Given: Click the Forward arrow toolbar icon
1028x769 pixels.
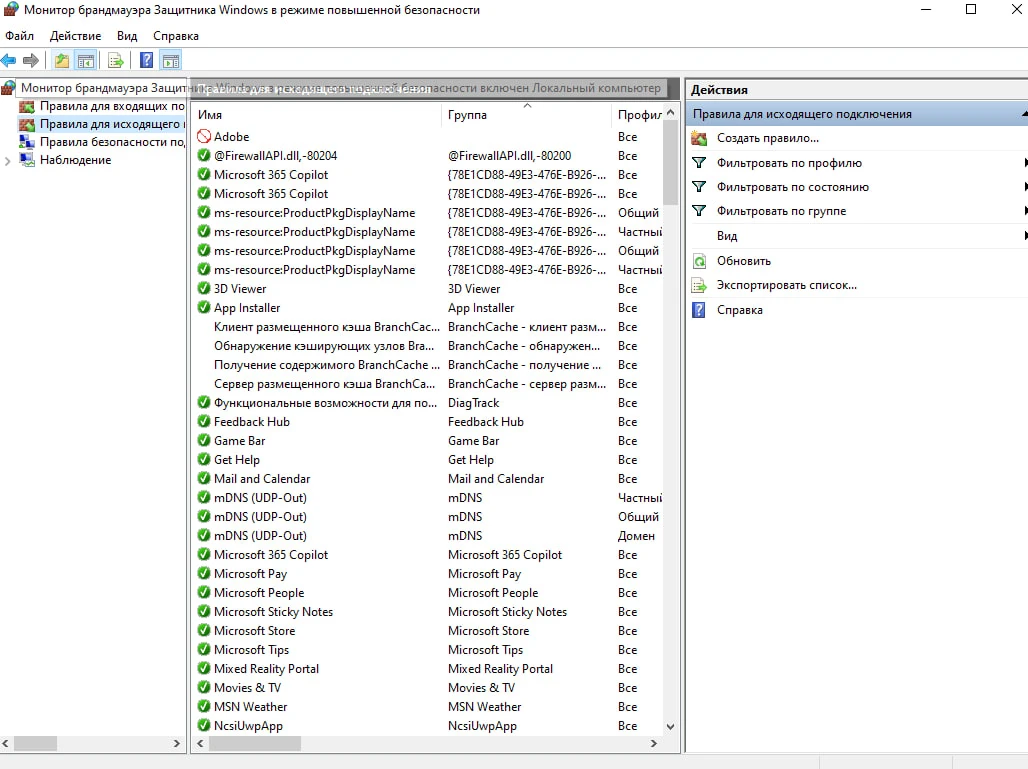Looking at the screenshot, I should tap(31, 61).
